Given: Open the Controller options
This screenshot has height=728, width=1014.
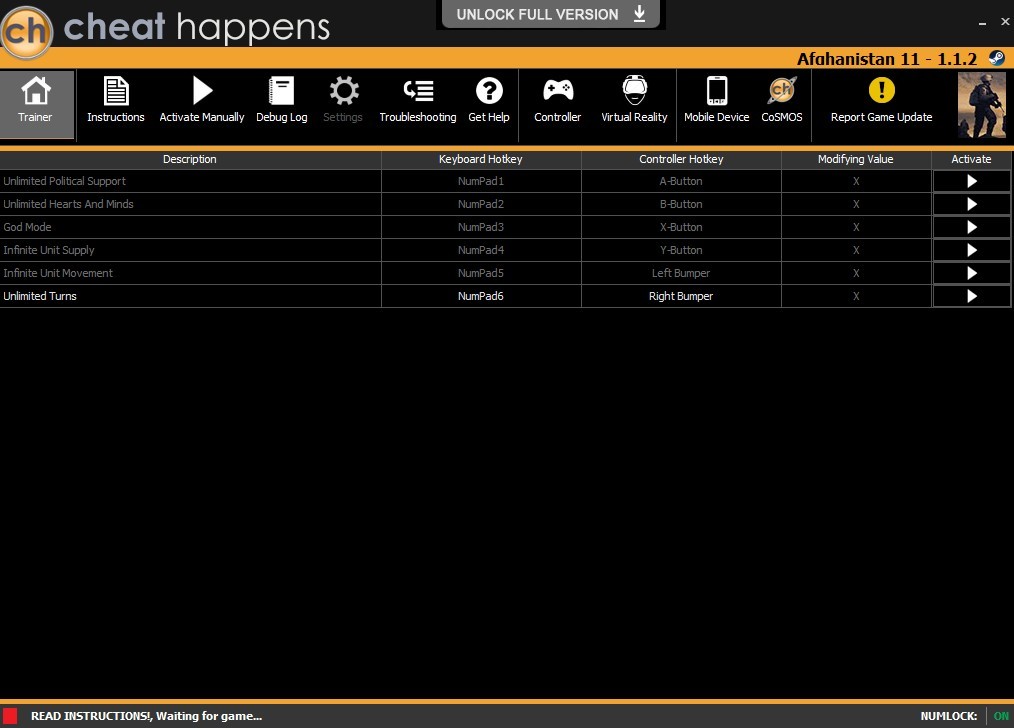Looking at the screenshot, I should 557,100.
